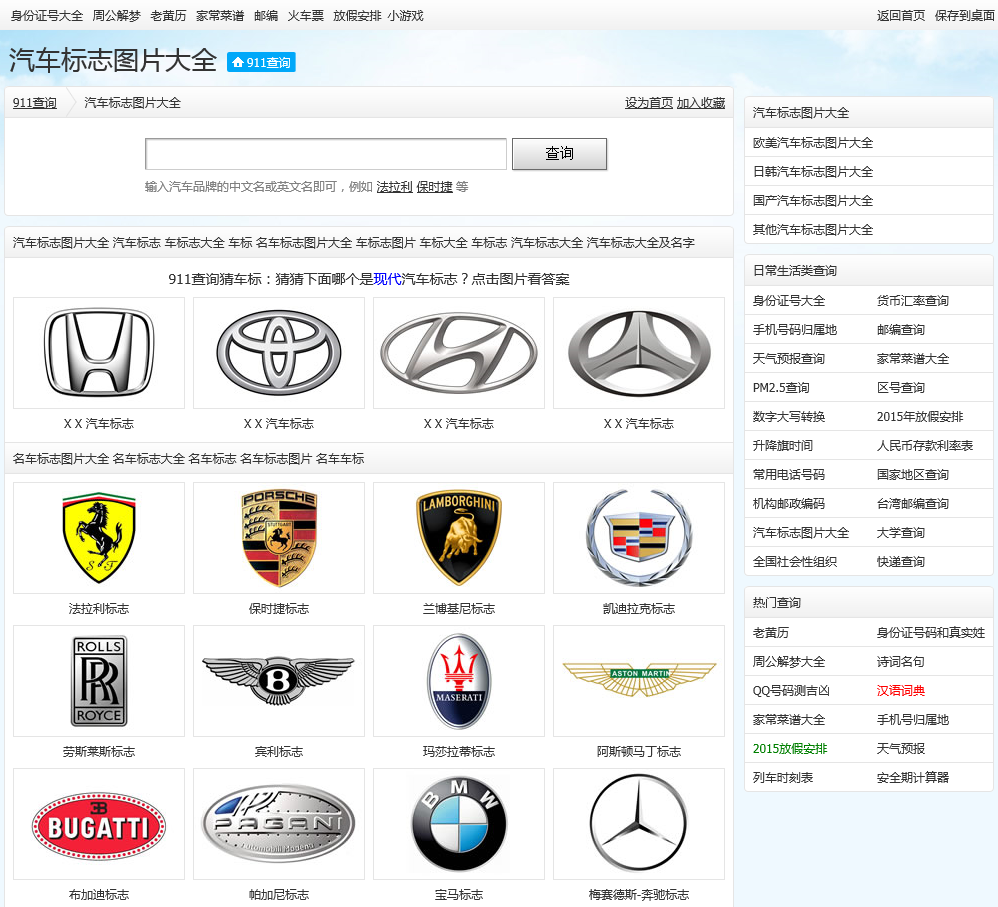Open 家常菜谱 in top navigation
Viewport: 998px width, 907px height.
[220, 16]
